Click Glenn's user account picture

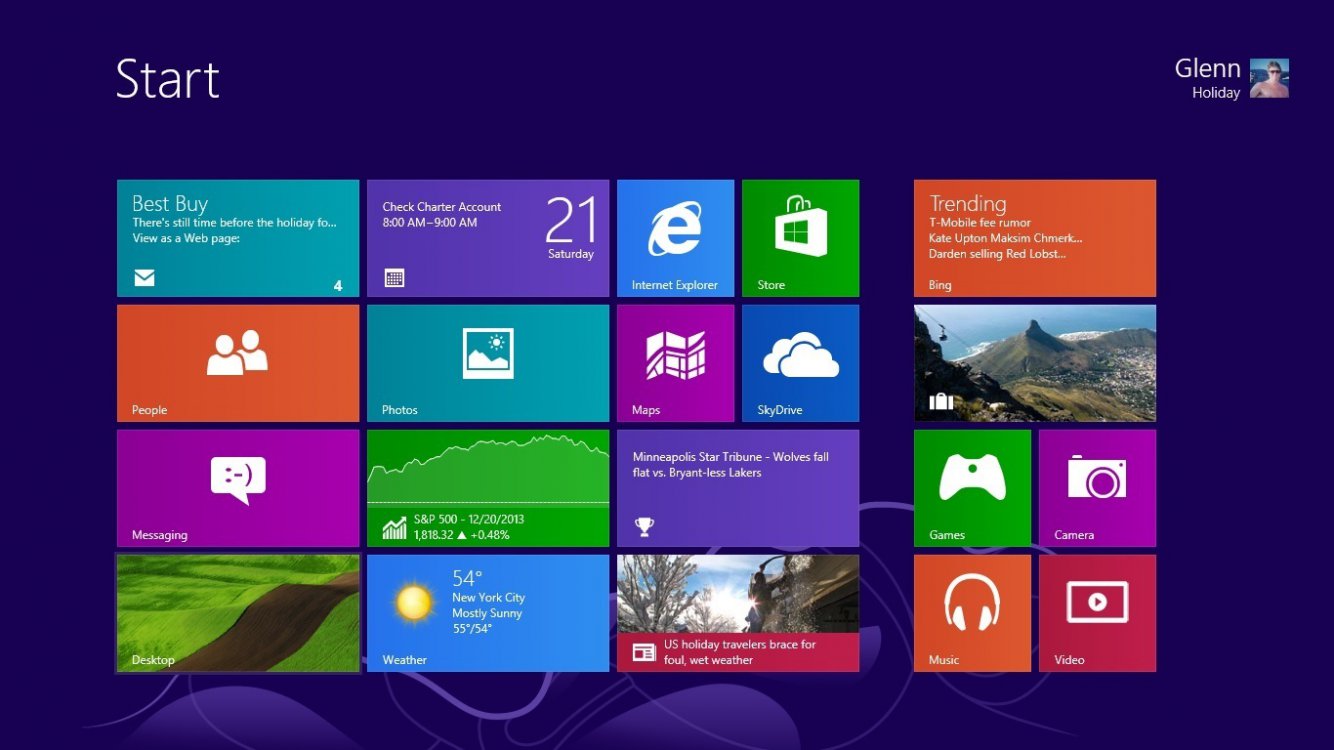tap(1269, 78)
